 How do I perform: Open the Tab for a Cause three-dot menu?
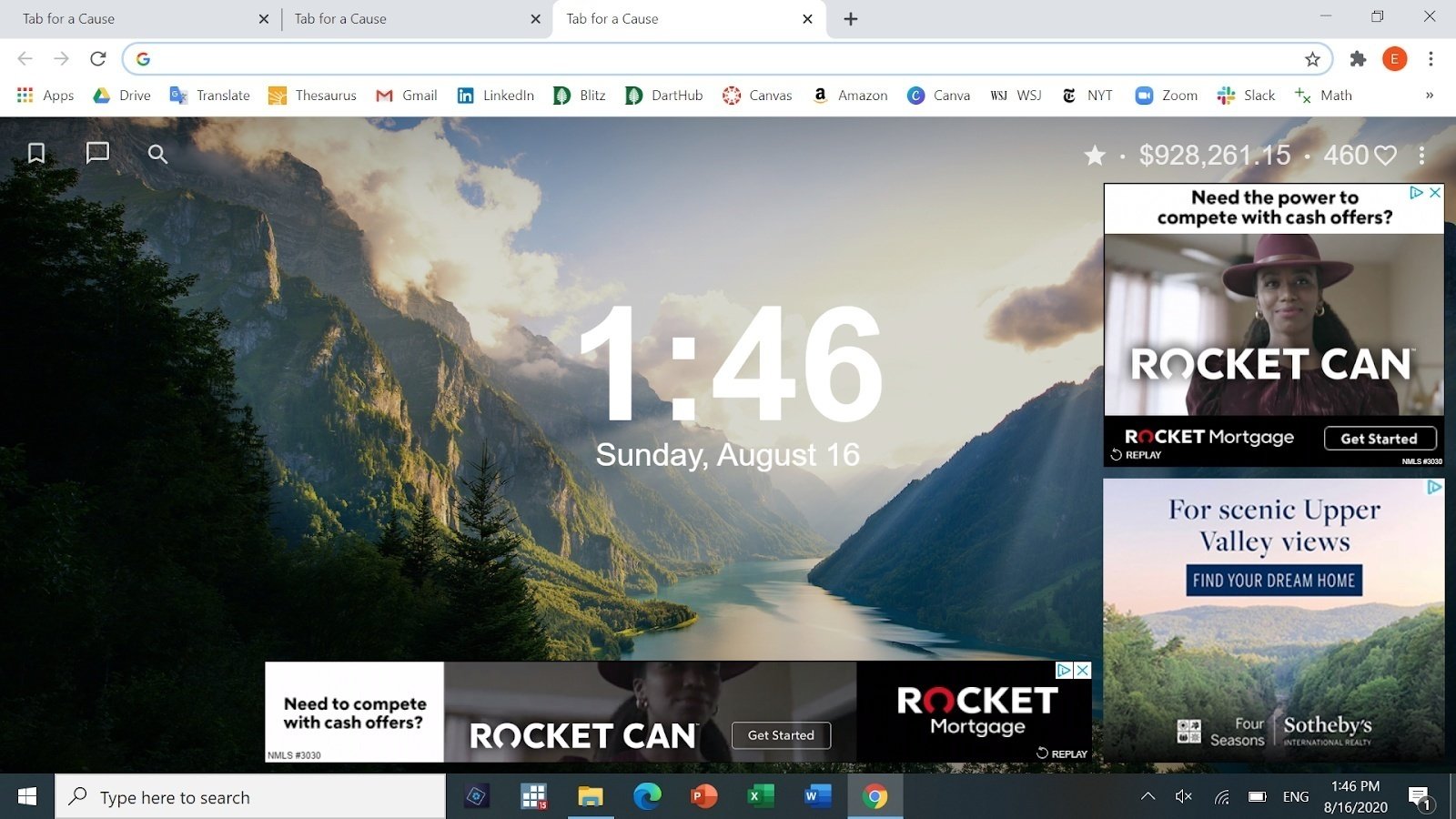(1422, 156)
